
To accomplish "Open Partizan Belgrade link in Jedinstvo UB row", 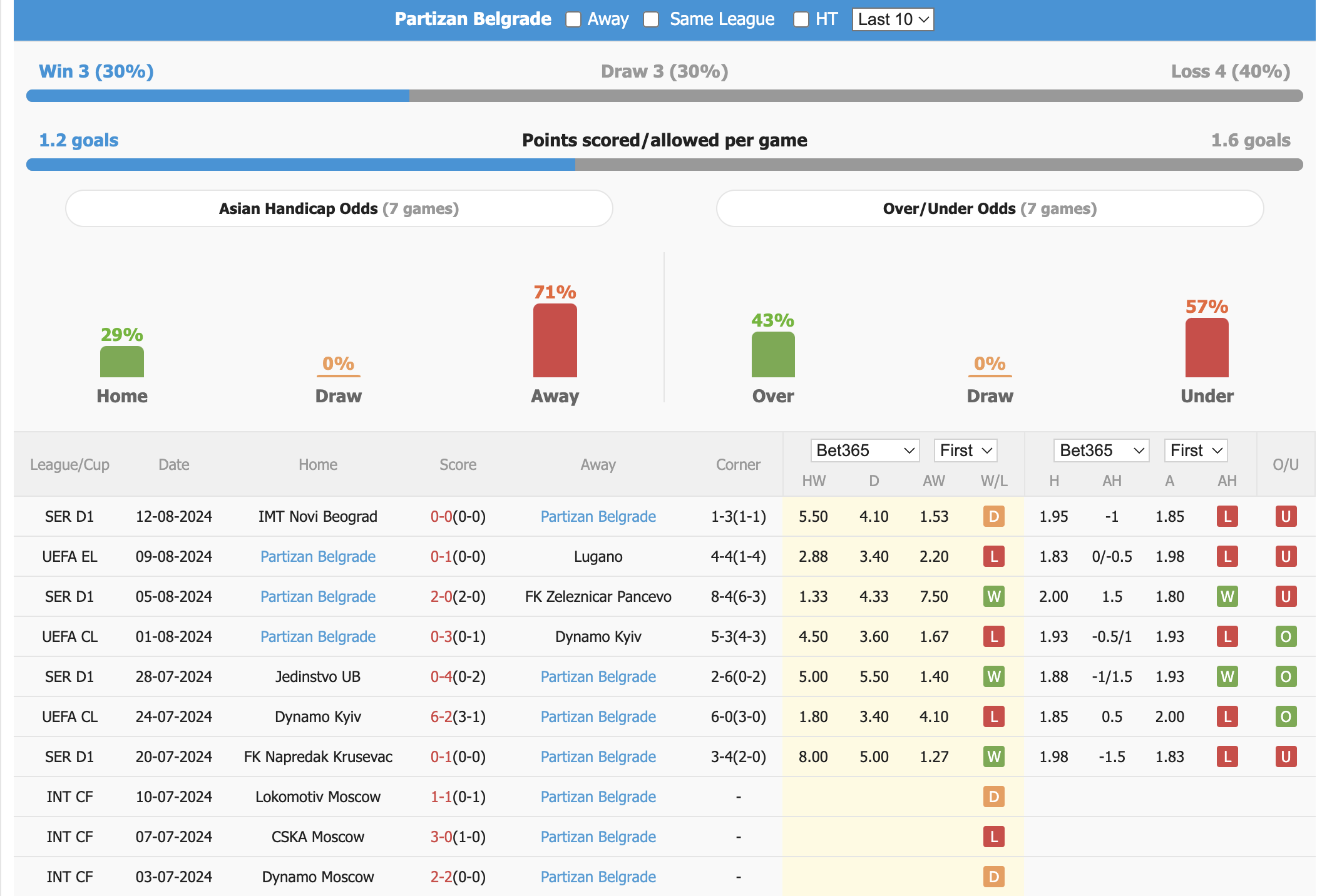I will click(598, 676).
